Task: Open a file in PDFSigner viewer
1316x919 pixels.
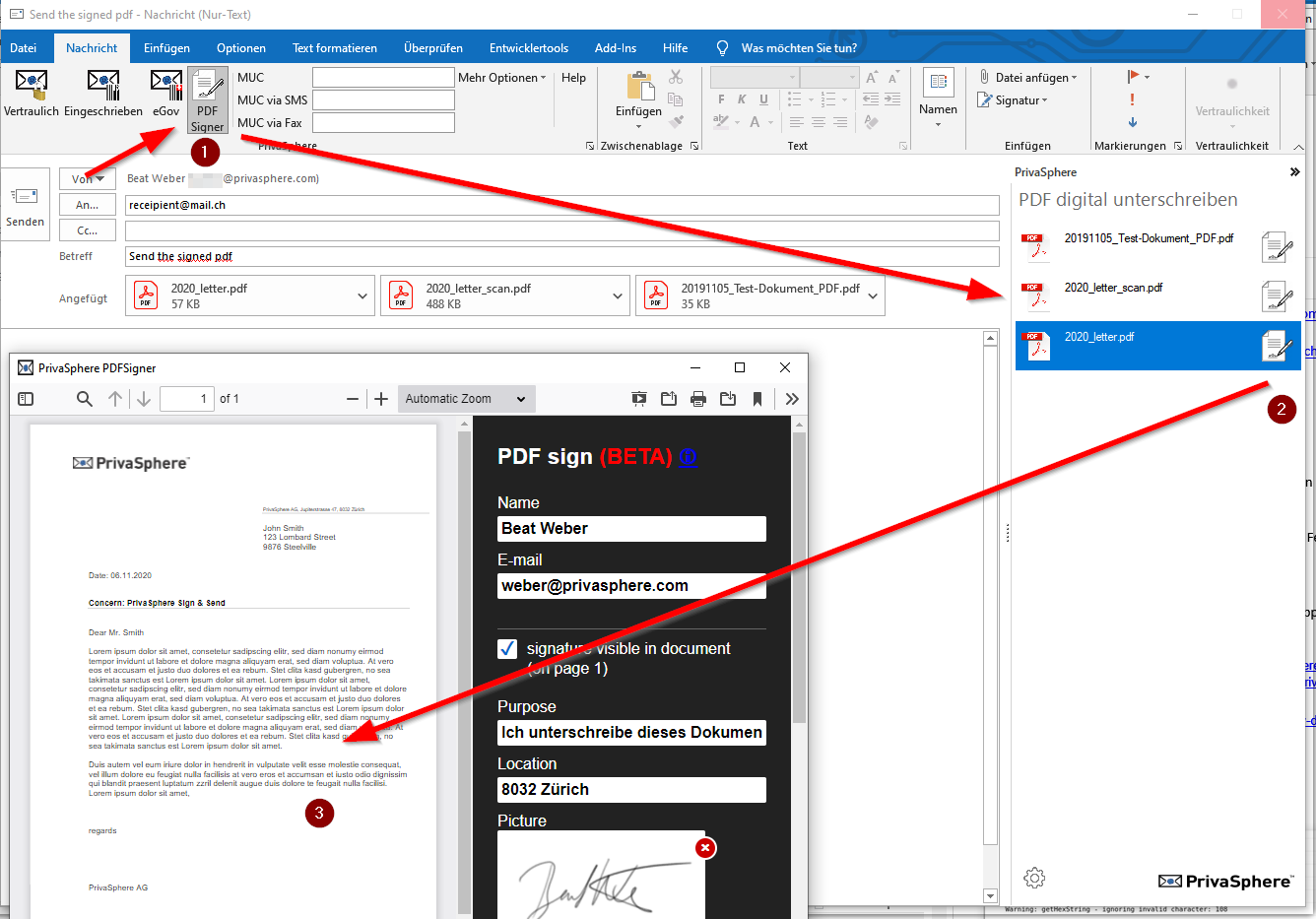Action: 669,399
